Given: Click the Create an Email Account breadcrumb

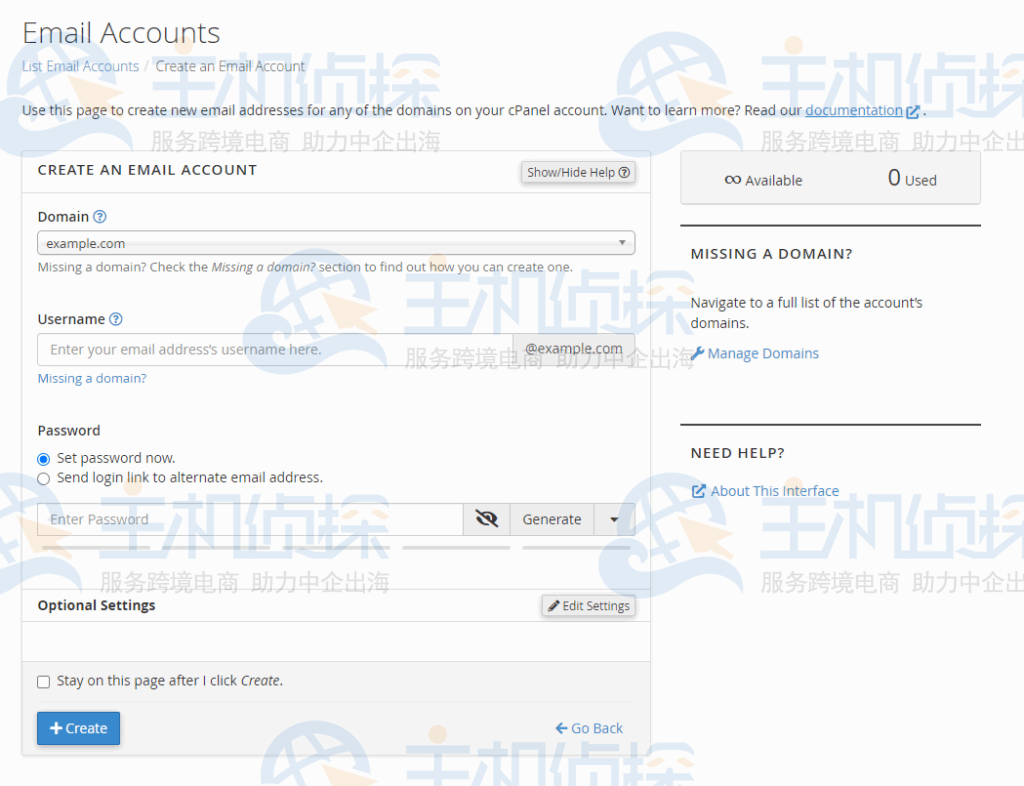Looking at the screenshot, I should point(230,66).
